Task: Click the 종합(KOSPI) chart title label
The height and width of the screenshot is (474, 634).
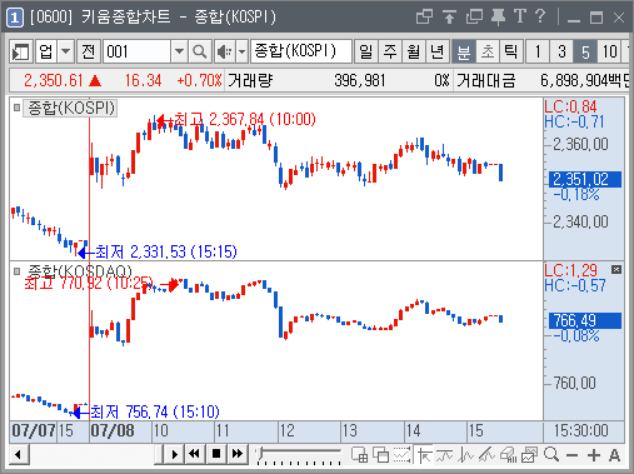Action: click(x=71, y=108)
